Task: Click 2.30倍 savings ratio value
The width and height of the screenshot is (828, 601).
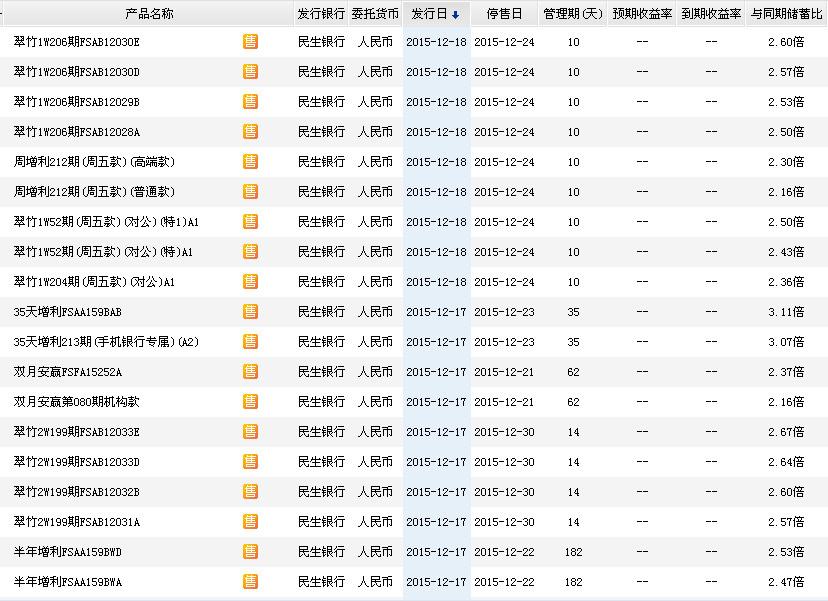Action: 786,162
